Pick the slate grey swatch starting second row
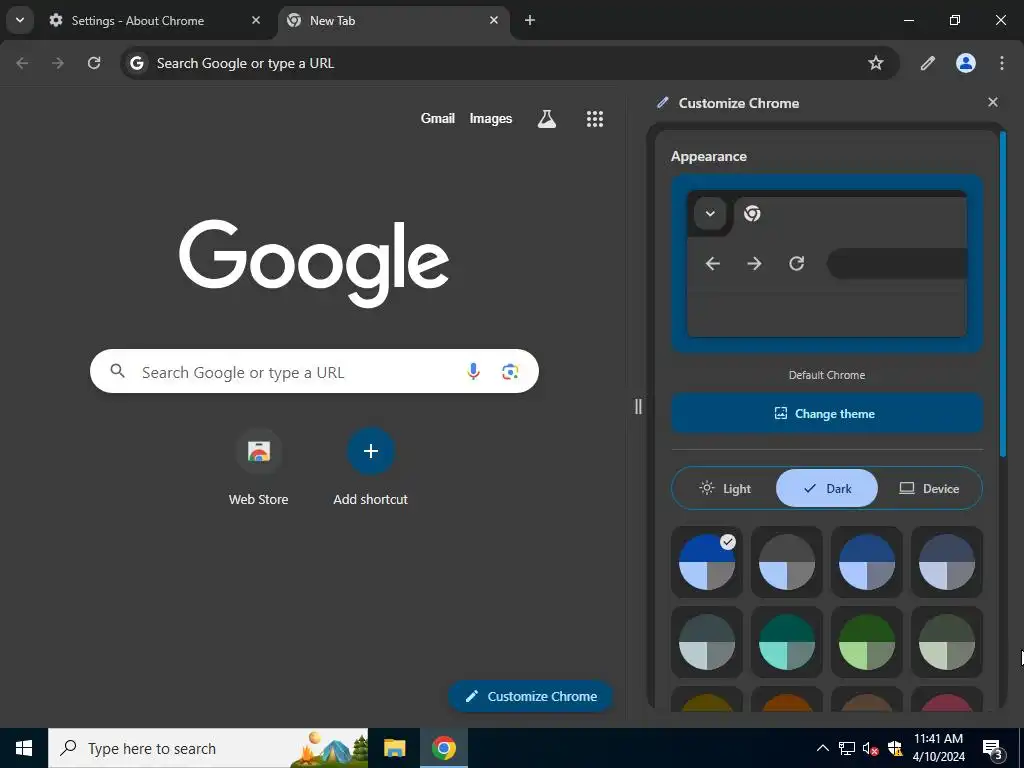Image resolution: width=1024 pixels, height=768 pixels. click(707, 642)
